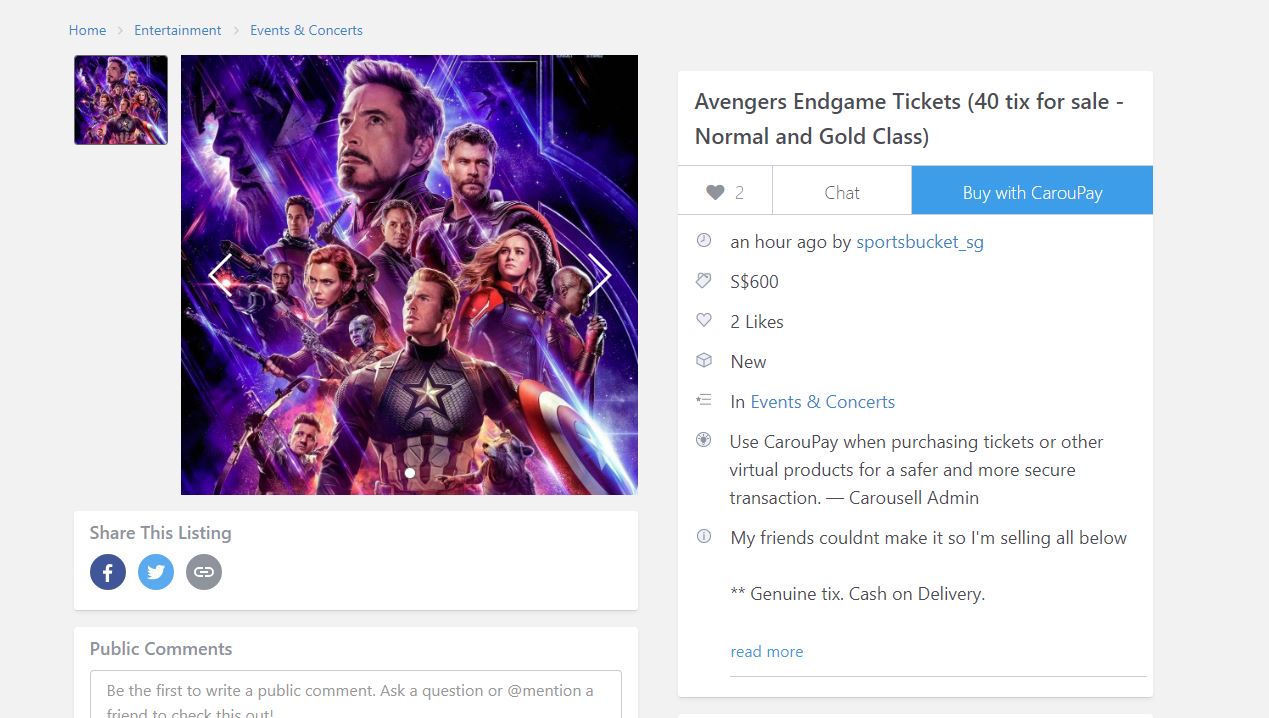Viewport: 1269px width, 718px height.
Task: Share listing via Twitter icon
Action: [156, 572]
